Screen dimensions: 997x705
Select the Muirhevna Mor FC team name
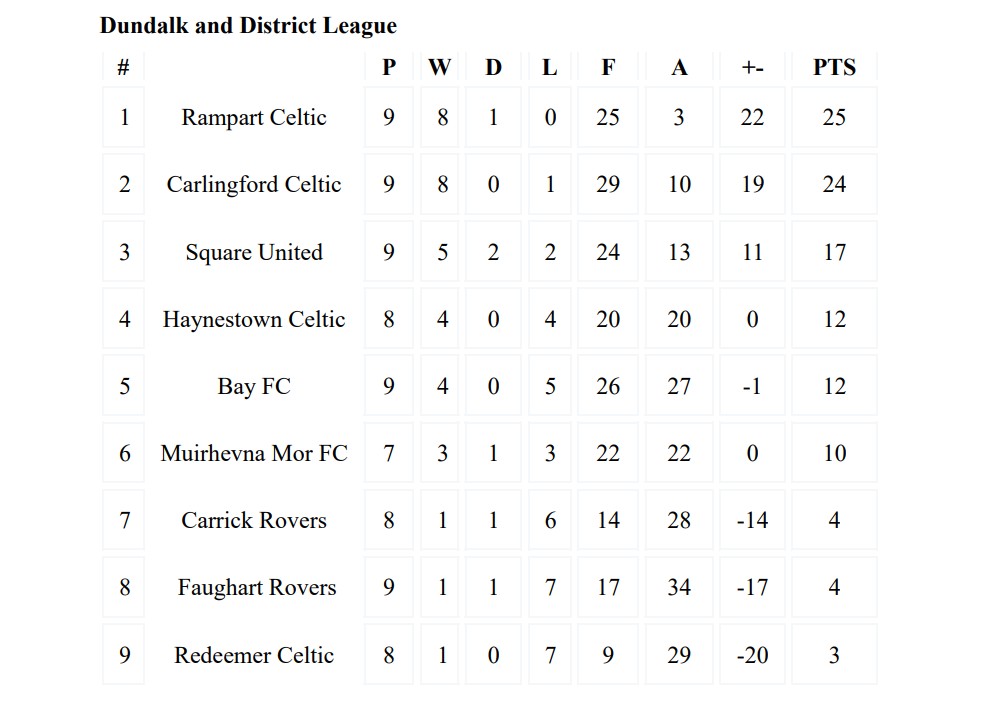[254, 453]
